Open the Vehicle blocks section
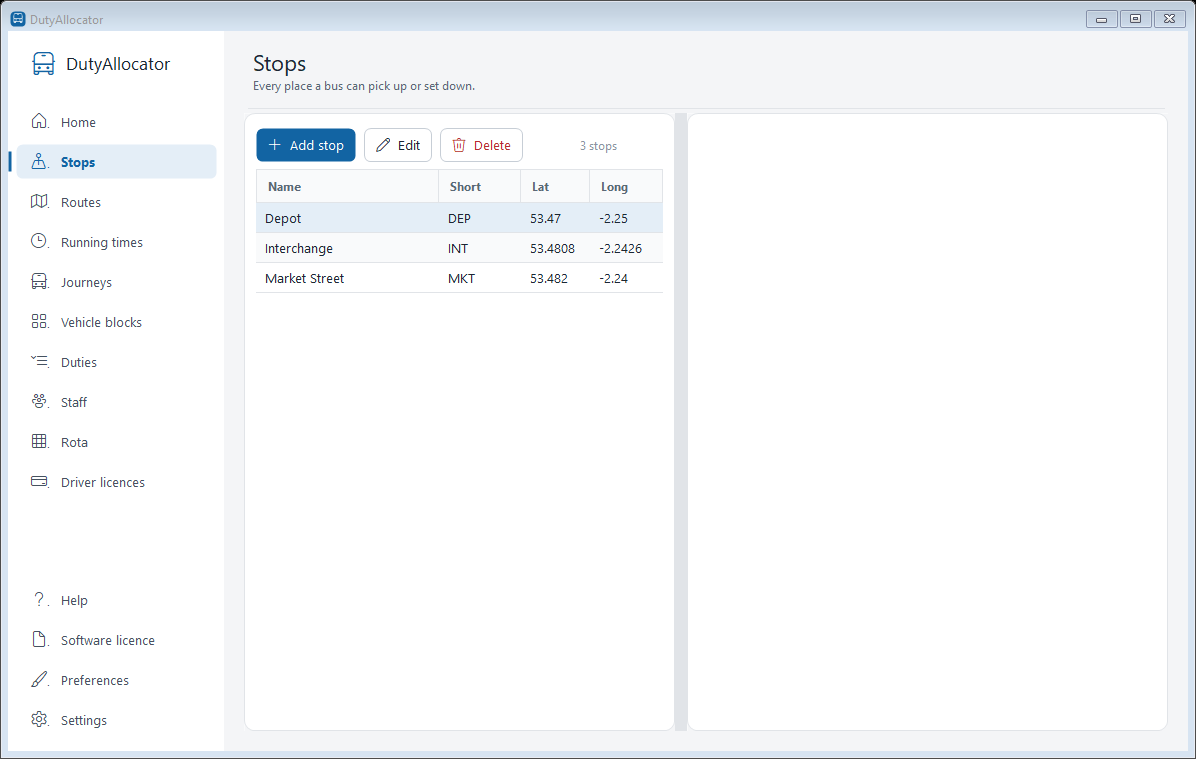 (117, 322)
